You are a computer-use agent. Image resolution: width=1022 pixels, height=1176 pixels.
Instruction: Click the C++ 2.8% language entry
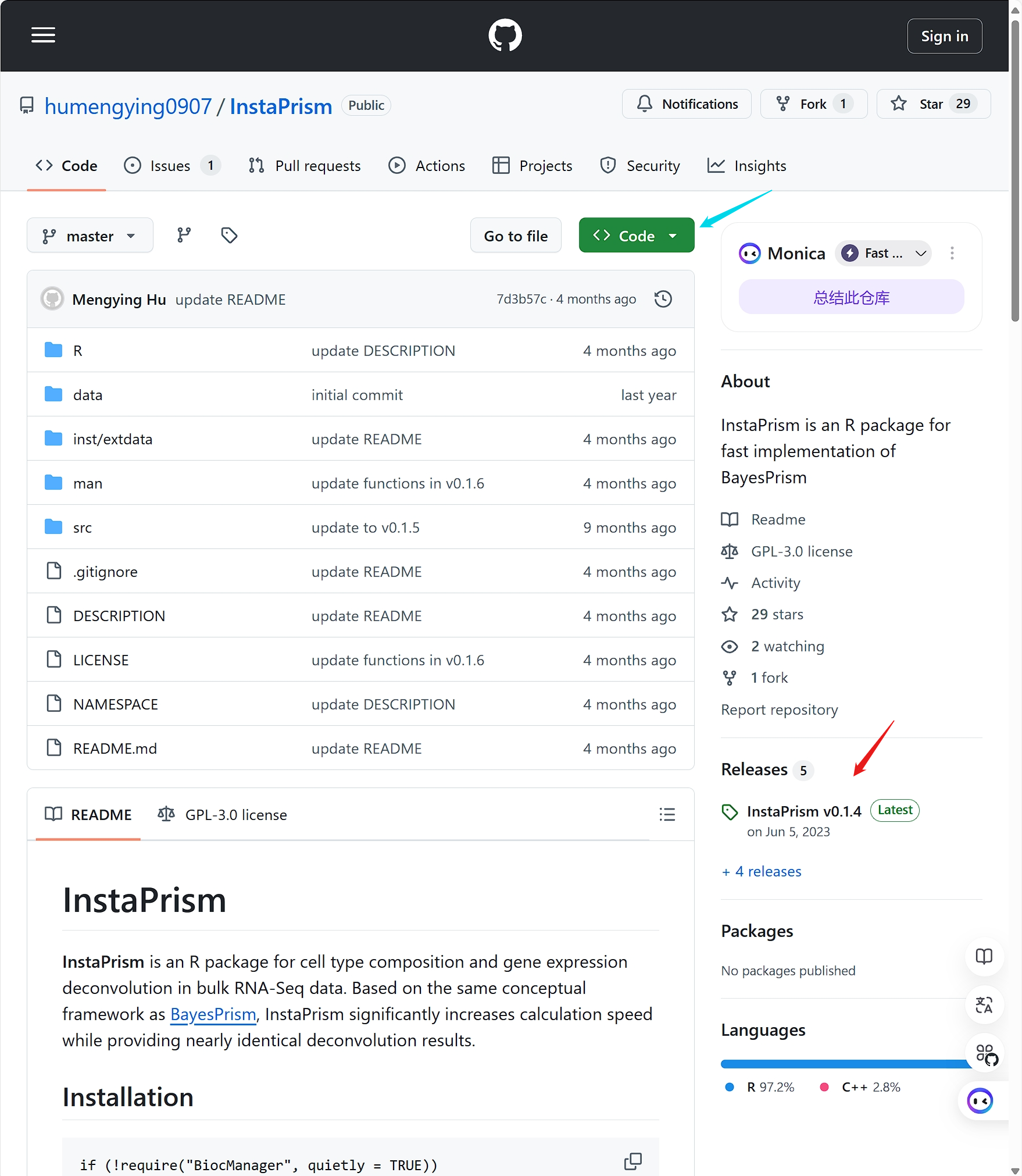[860, 1087]
